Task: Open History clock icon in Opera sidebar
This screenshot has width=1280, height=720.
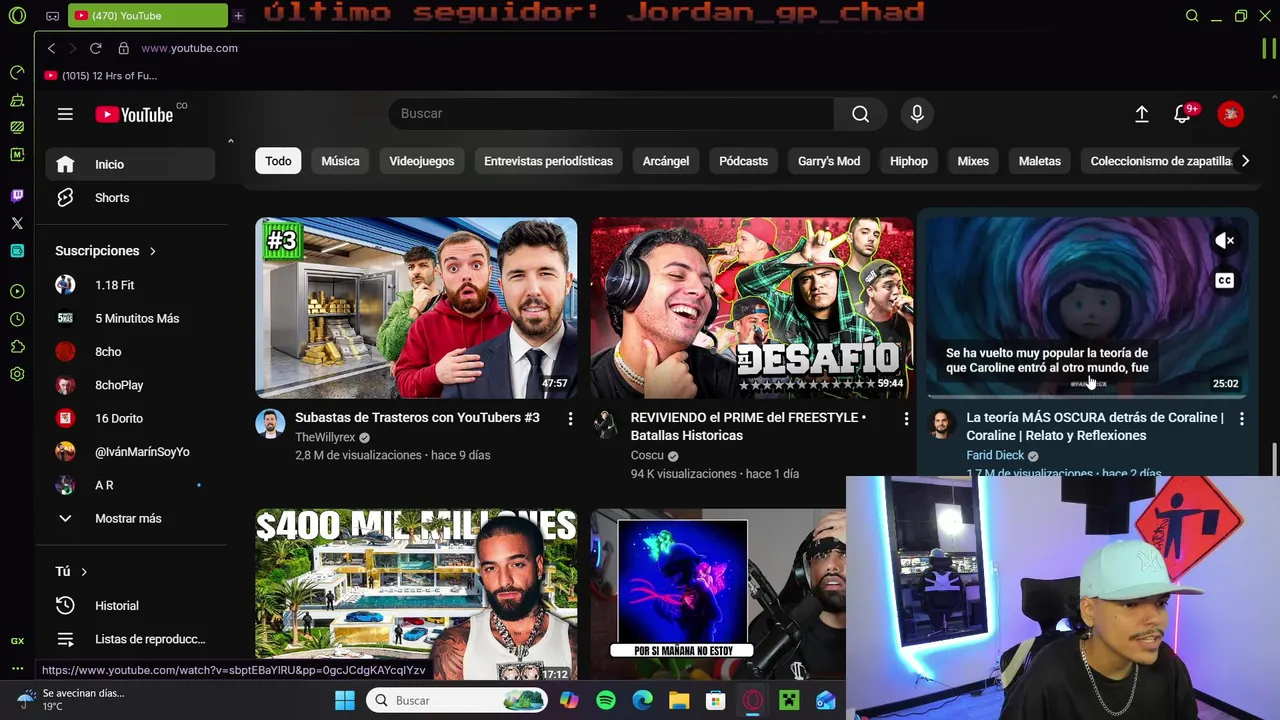Action: [17, 319]
